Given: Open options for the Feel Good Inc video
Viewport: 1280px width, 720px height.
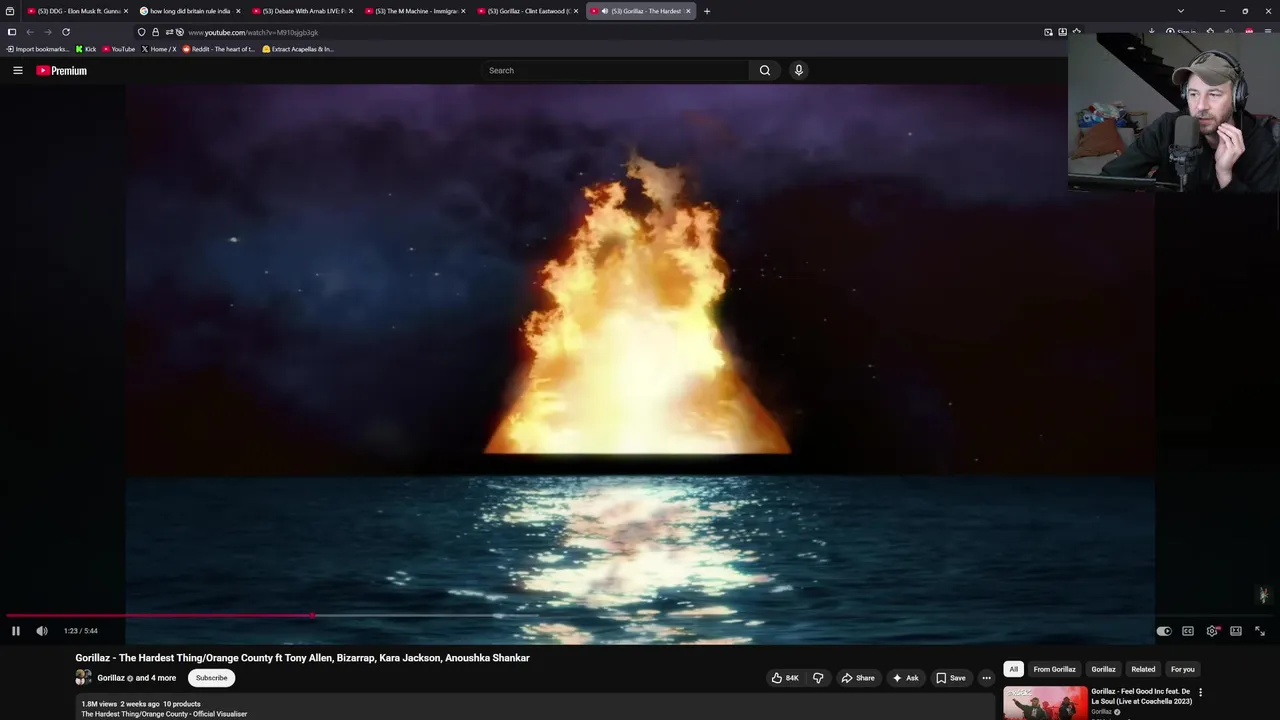Looking at the screenshot, I should (x=1200, y=692).
